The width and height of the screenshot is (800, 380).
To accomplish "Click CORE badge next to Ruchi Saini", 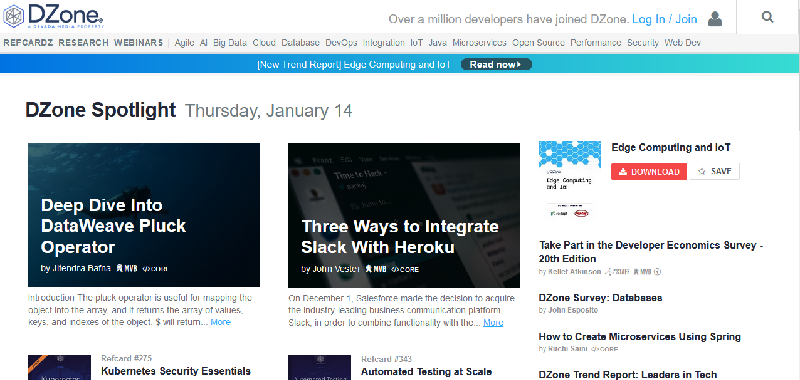I will (x=605, y=349).
